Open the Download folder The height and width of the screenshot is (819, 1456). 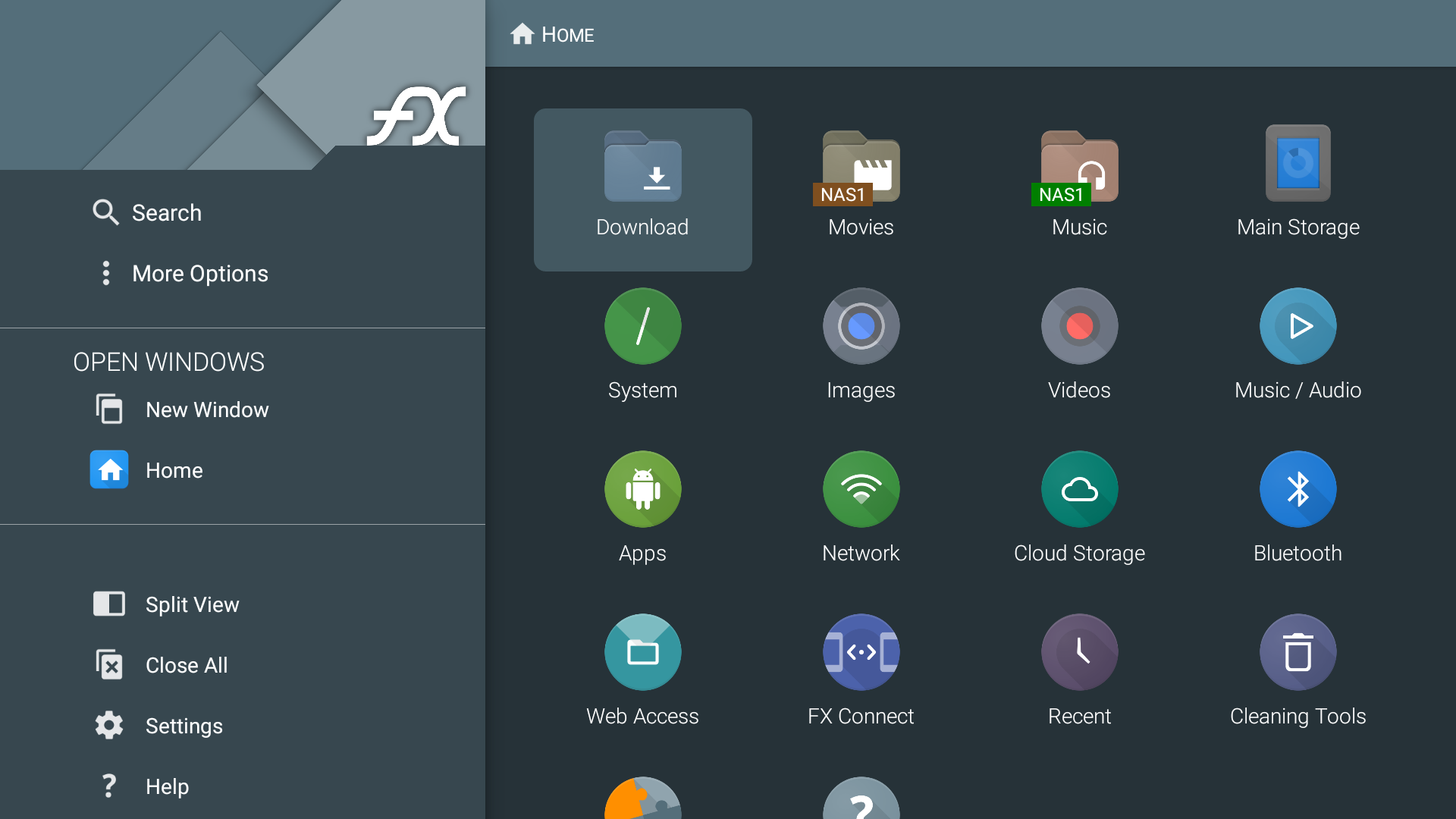pos(642,188)
